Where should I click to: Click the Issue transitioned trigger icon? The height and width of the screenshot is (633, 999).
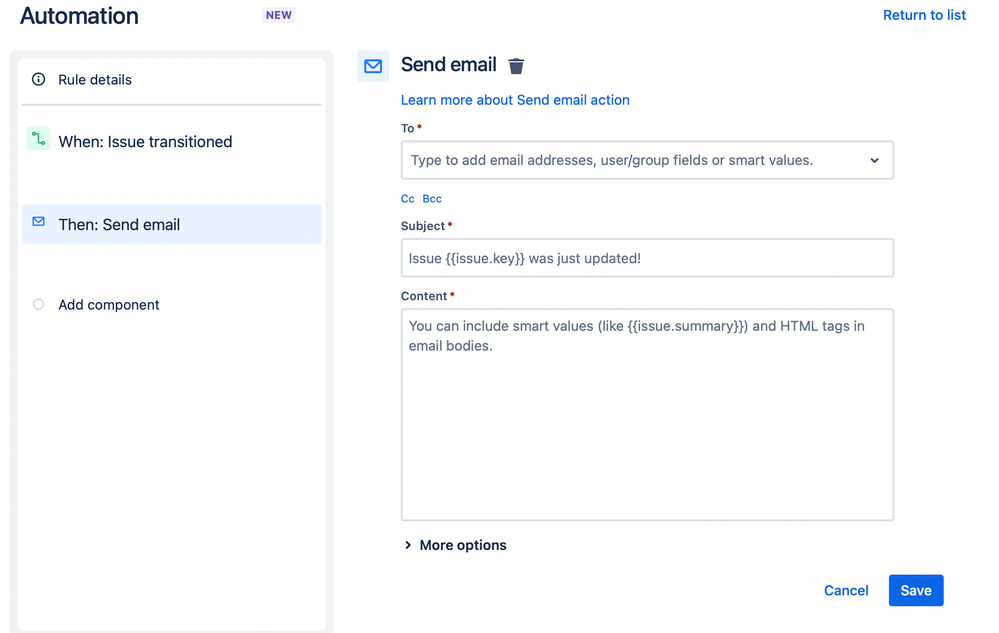[38, 139]
